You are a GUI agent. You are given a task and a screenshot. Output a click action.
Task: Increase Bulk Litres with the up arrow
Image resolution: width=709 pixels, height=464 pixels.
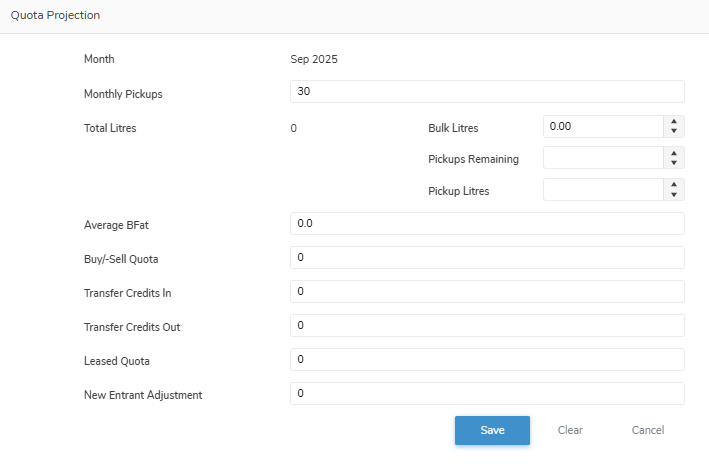coord(674,122)
